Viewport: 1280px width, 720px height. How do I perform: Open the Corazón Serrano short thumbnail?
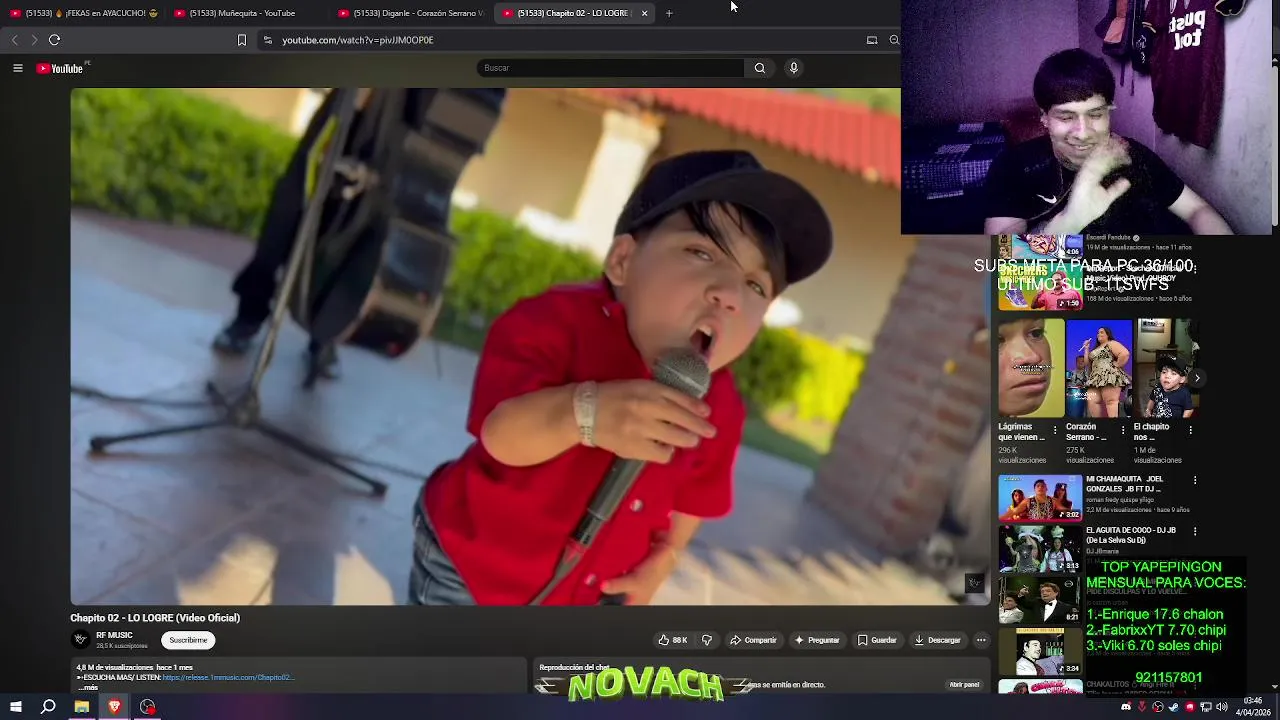point(1099,368)
